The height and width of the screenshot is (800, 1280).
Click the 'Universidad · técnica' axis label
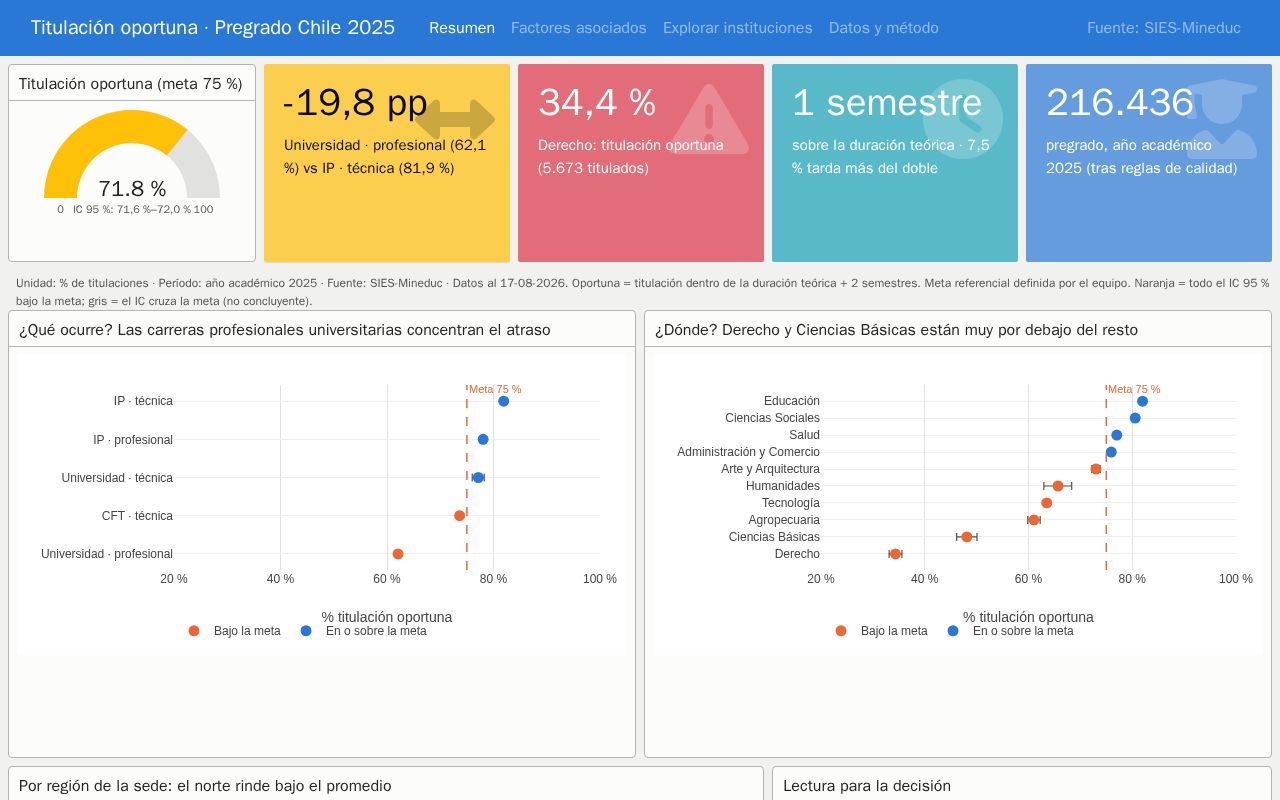coord(117,478)
